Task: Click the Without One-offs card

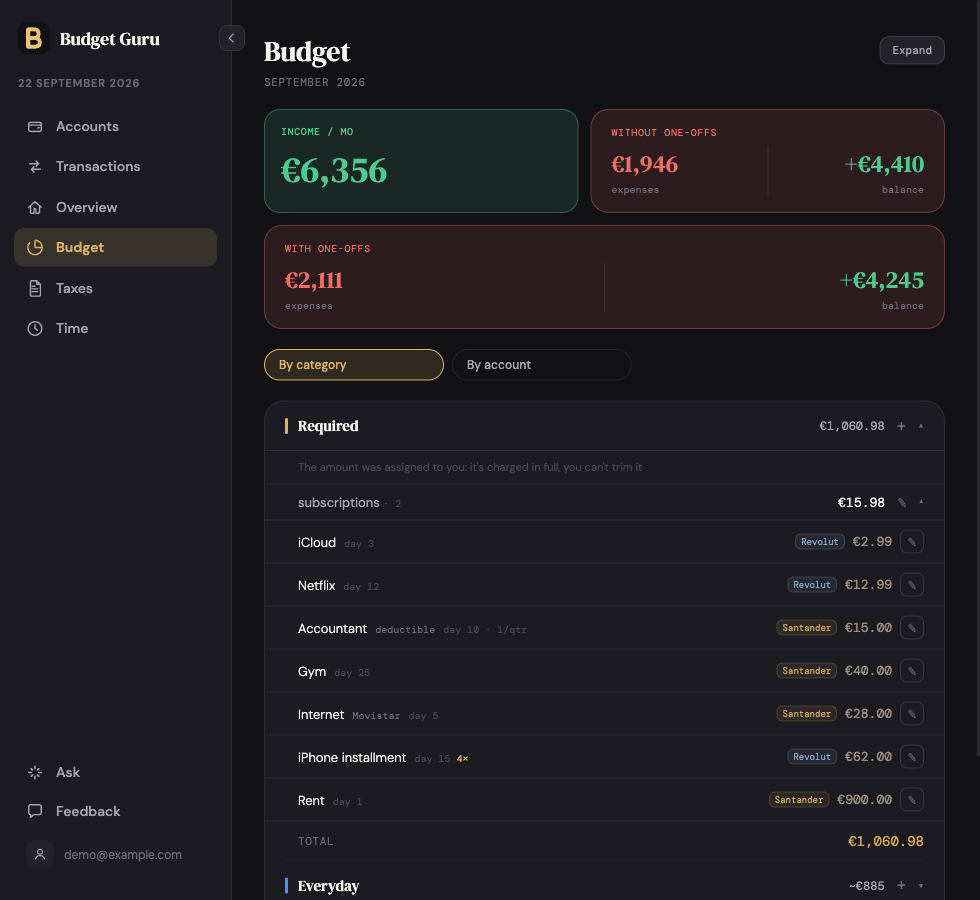Action: 768,161
